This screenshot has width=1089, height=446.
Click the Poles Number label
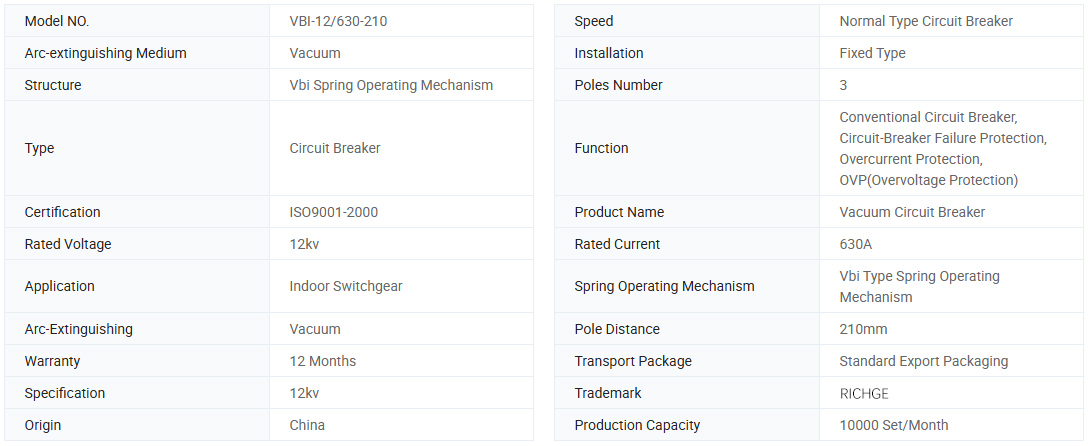click(618, 85)
